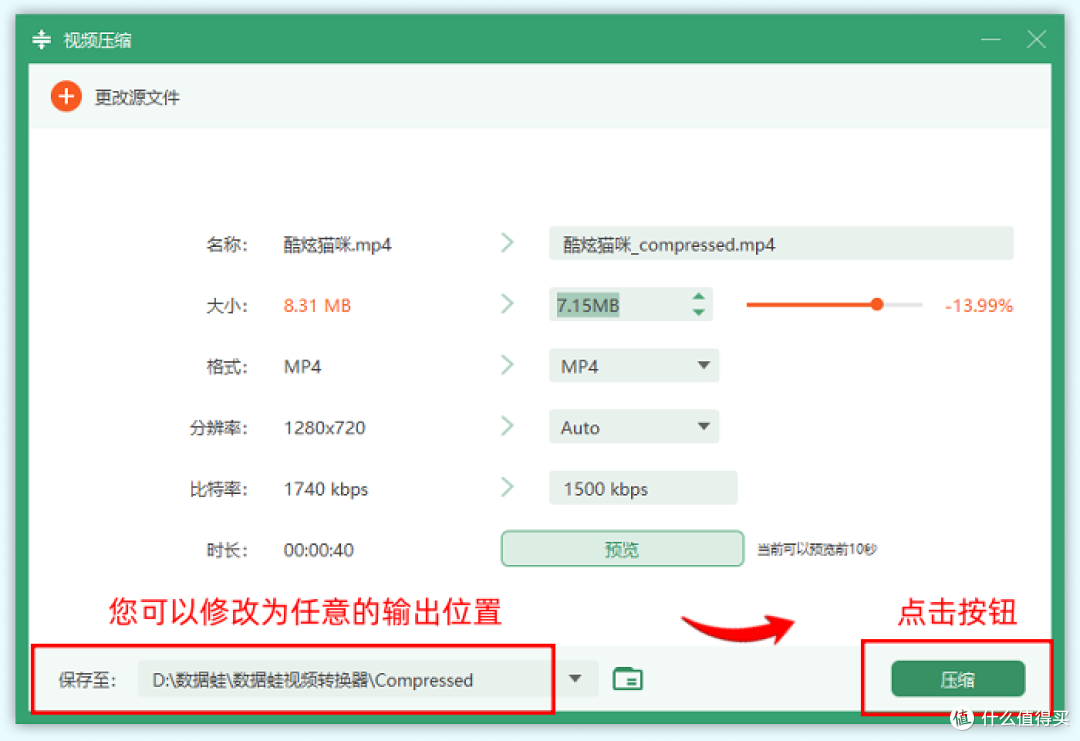Click the 1500 kbps bitrate field
1080x741 pixels.
[643, 488]
